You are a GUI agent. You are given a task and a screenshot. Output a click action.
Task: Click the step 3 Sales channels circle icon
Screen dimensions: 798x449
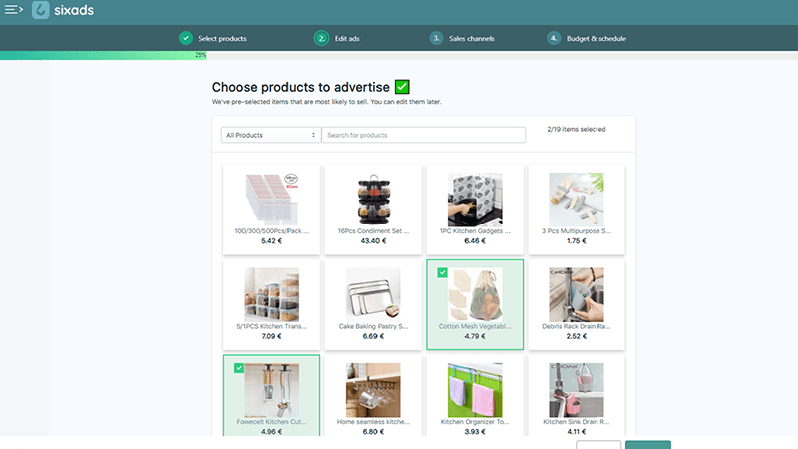(436, 38)
